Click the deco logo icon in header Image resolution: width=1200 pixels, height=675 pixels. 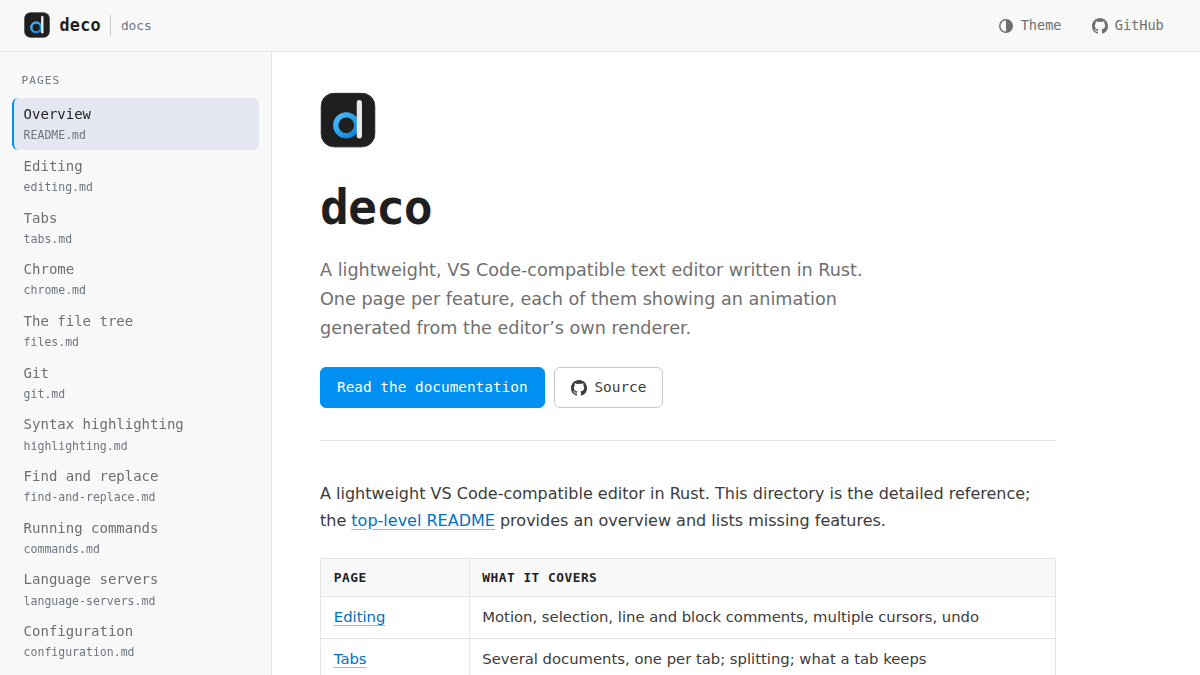pyautogui.click(x=37, y=25)
